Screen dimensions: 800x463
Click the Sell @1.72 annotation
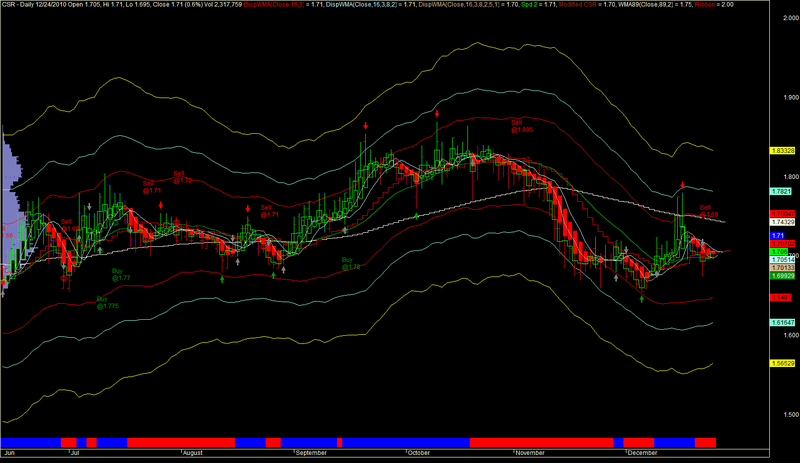click(x=183, y=177)
